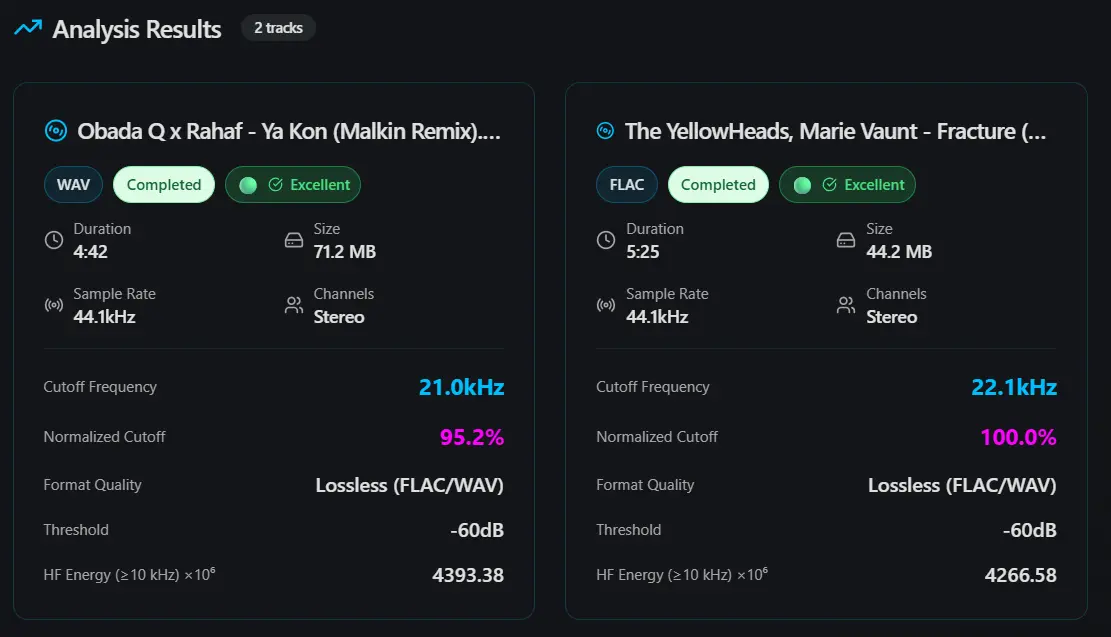Click the people icon by Channels in WAV card
This screenshot has height=637, width=1111.
pos(293,305)
